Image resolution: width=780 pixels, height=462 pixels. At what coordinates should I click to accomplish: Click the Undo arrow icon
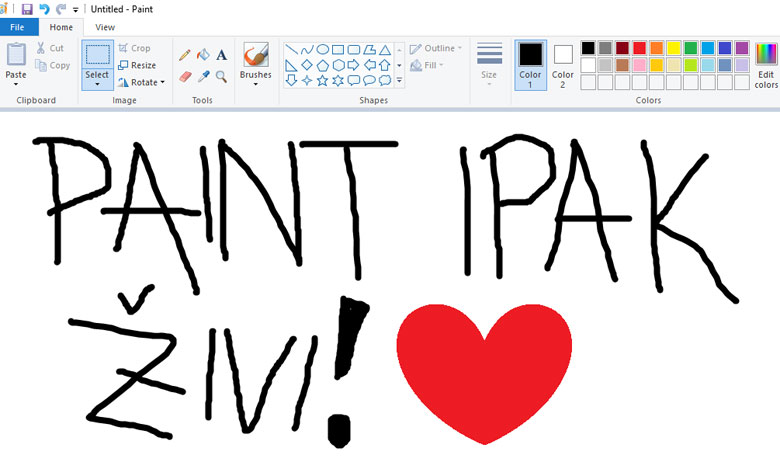[44, 9]
